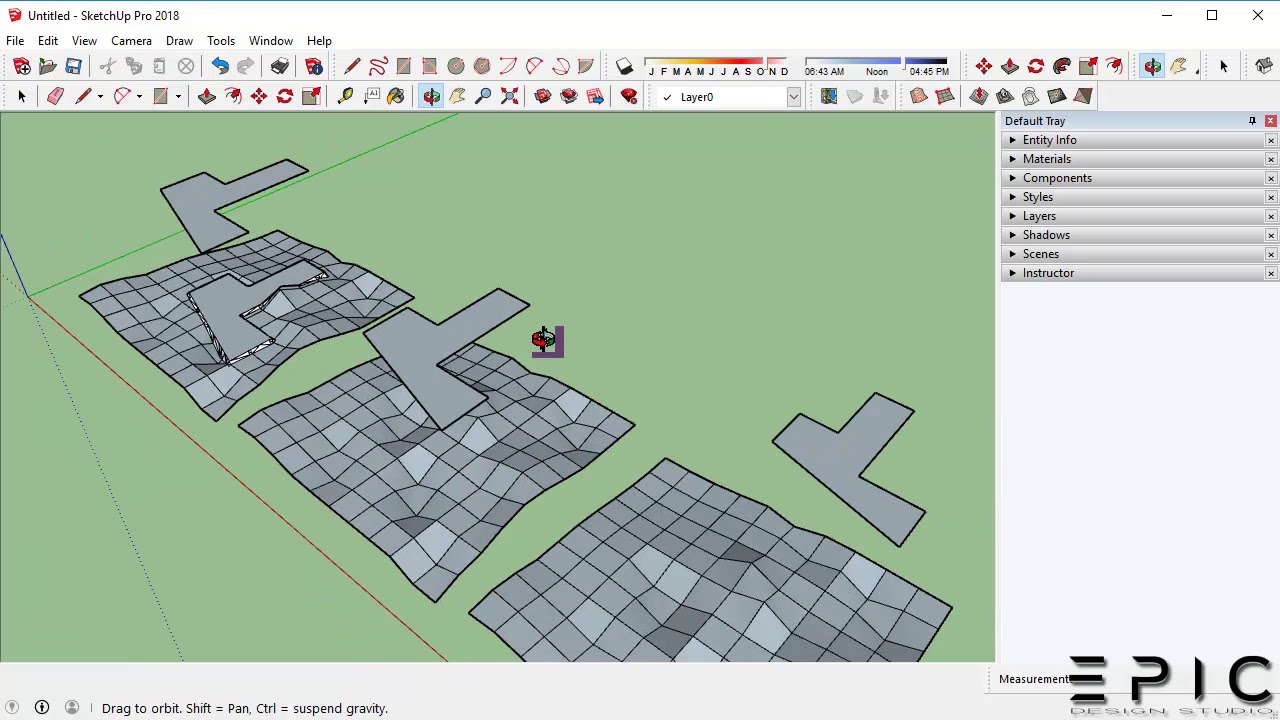Expand the Entity Info panel
The height and width of the screenshot is (720, 1280).
[x=1013, y=140]
